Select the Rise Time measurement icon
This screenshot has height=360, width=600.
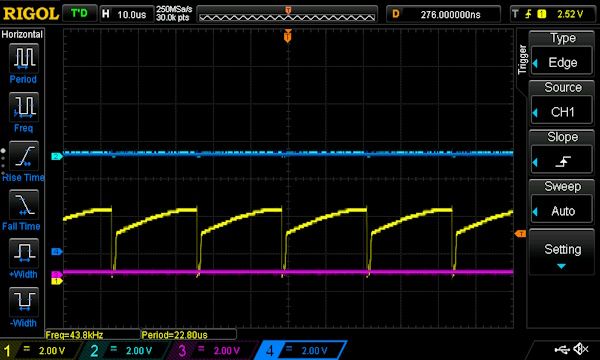(24, 156)
